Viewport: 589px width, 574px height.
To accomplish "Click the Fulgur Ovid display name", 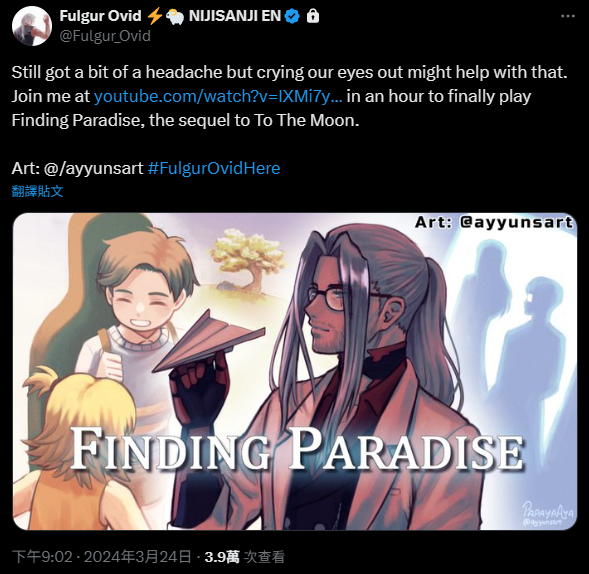I will click(100, 16).
